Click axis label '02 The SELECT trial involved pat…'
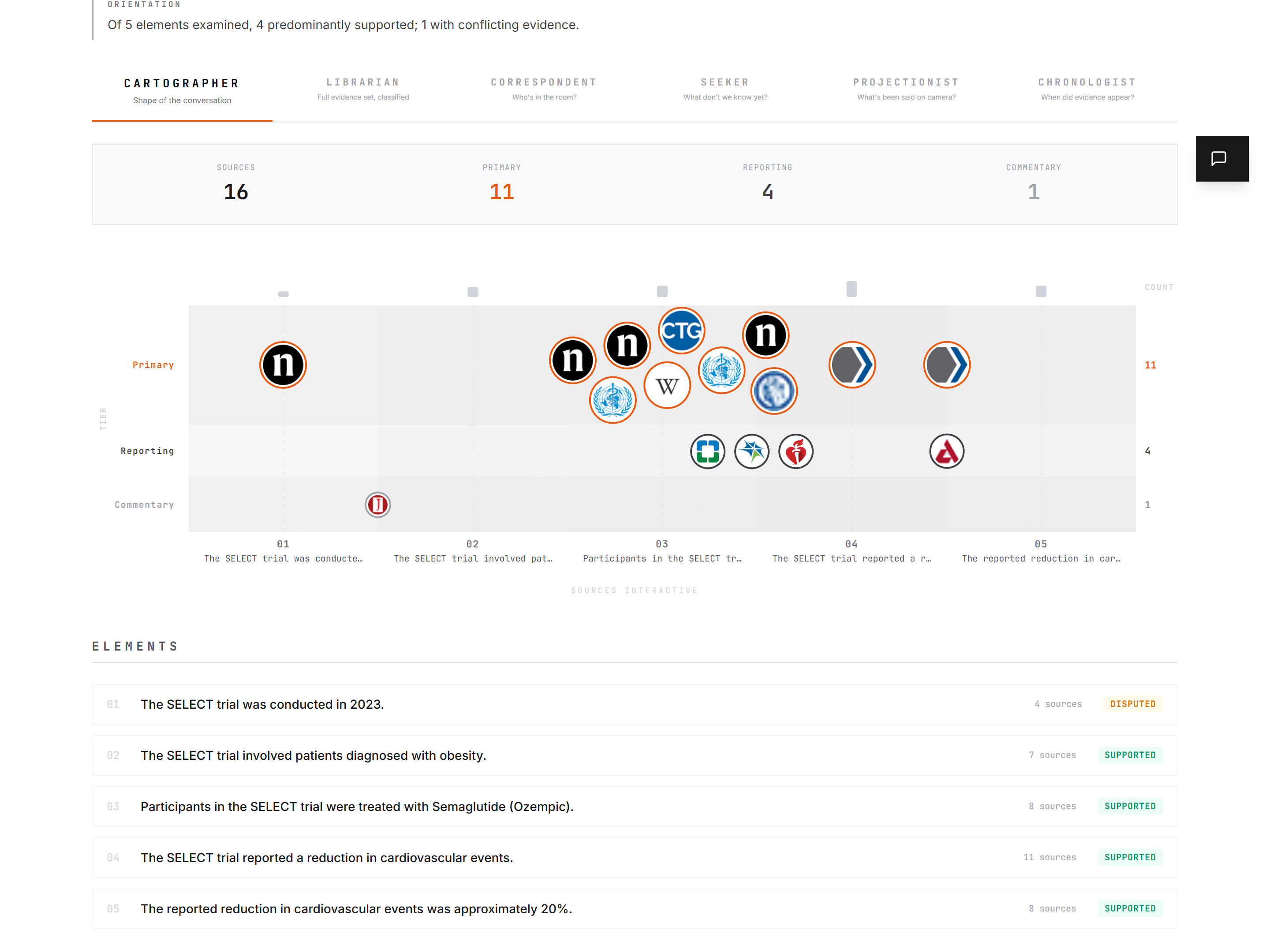The image size is (1270, 952). click(x=473, y=551)
